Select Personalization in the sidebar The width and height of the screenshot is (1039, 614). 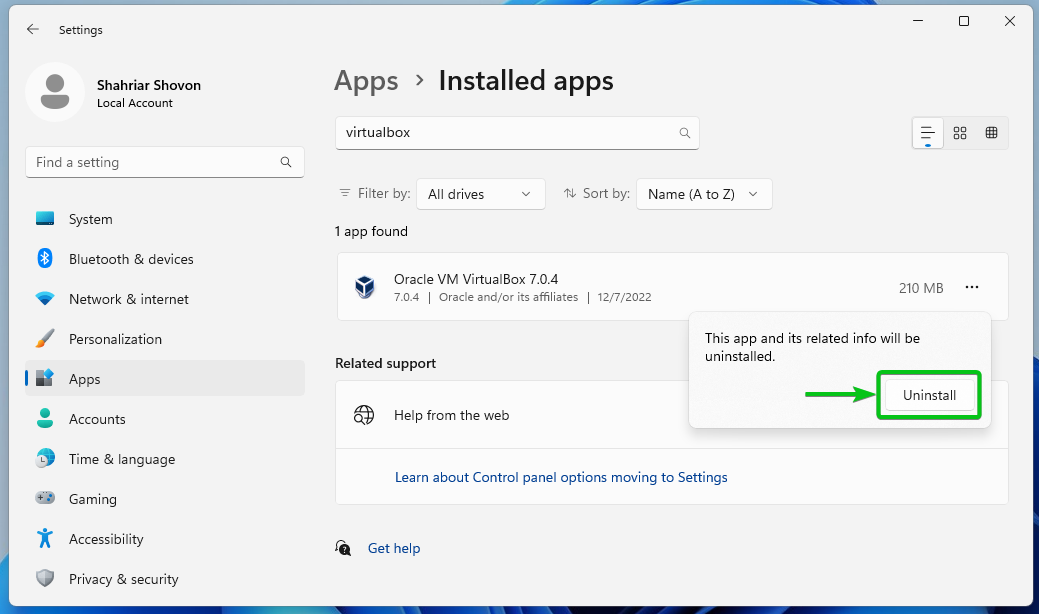(x=115, y=339)
